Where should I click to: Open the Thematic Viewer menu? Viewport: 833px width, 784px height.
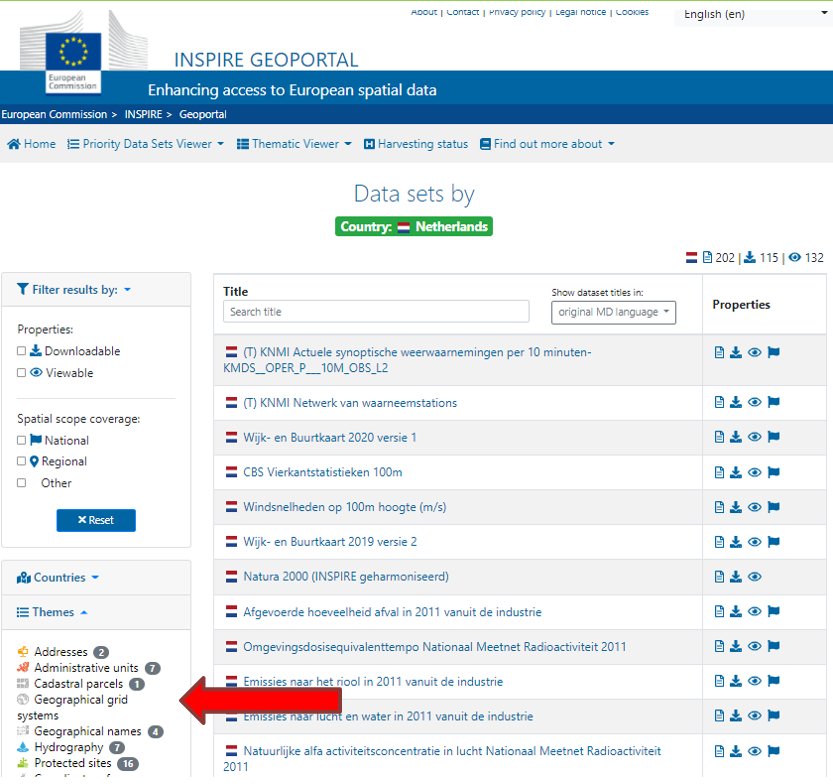pyautogui.click(x=294, y=144)
